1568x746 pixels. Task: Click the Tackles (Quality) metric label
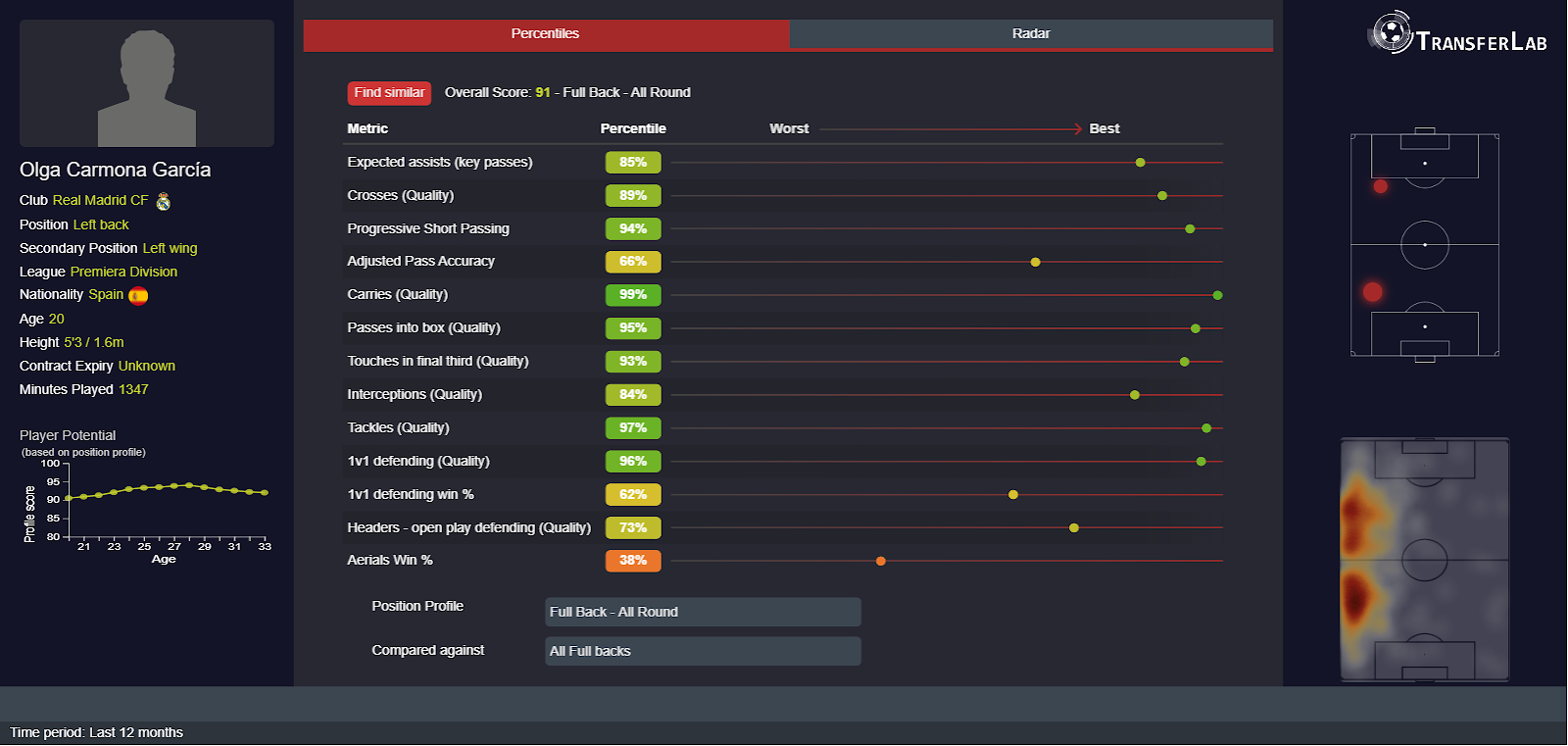tap(398, 427)
